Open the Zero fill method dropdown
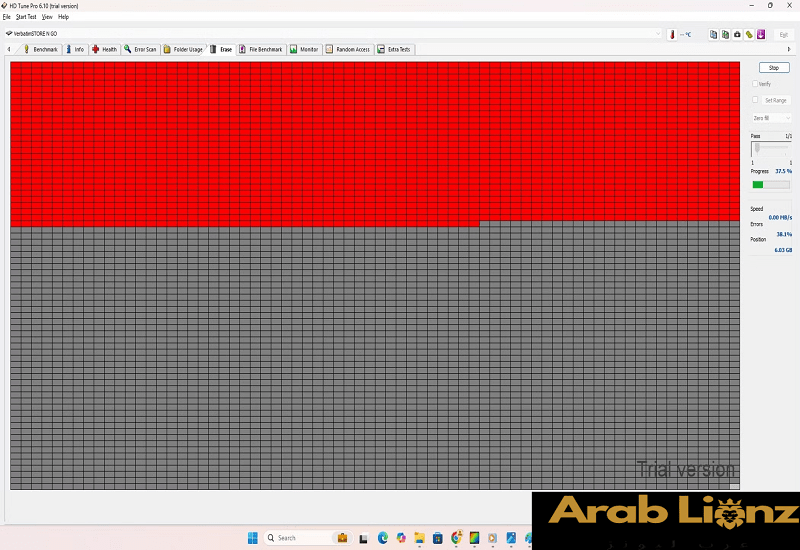The image size is (800, 550). (771, 118)
